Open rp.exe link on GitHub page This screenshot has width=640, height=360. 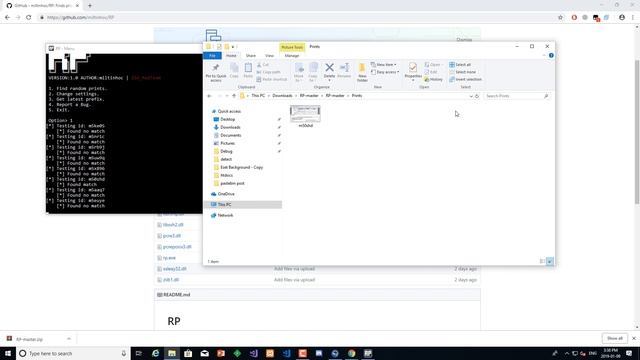169,258
